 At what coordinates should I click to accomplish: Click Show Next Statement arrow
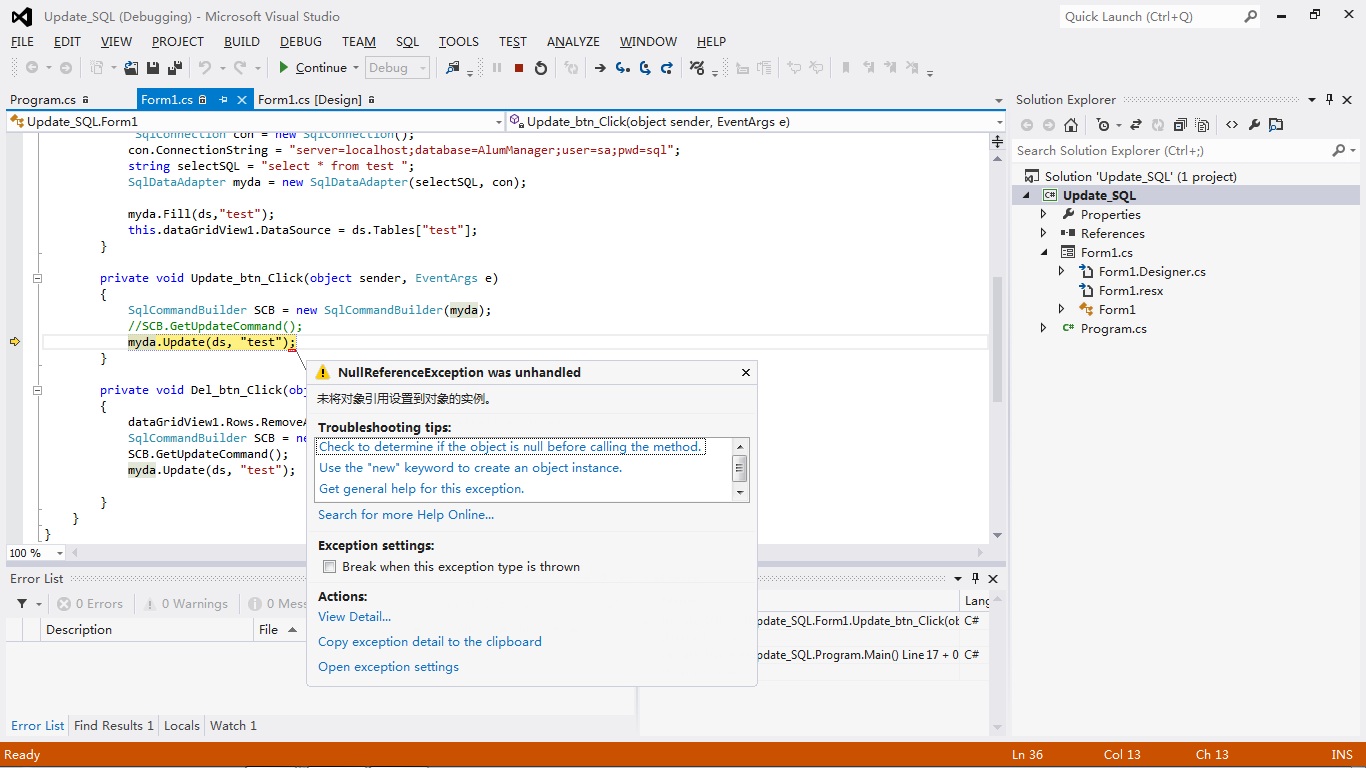click(x=600, y=68)
